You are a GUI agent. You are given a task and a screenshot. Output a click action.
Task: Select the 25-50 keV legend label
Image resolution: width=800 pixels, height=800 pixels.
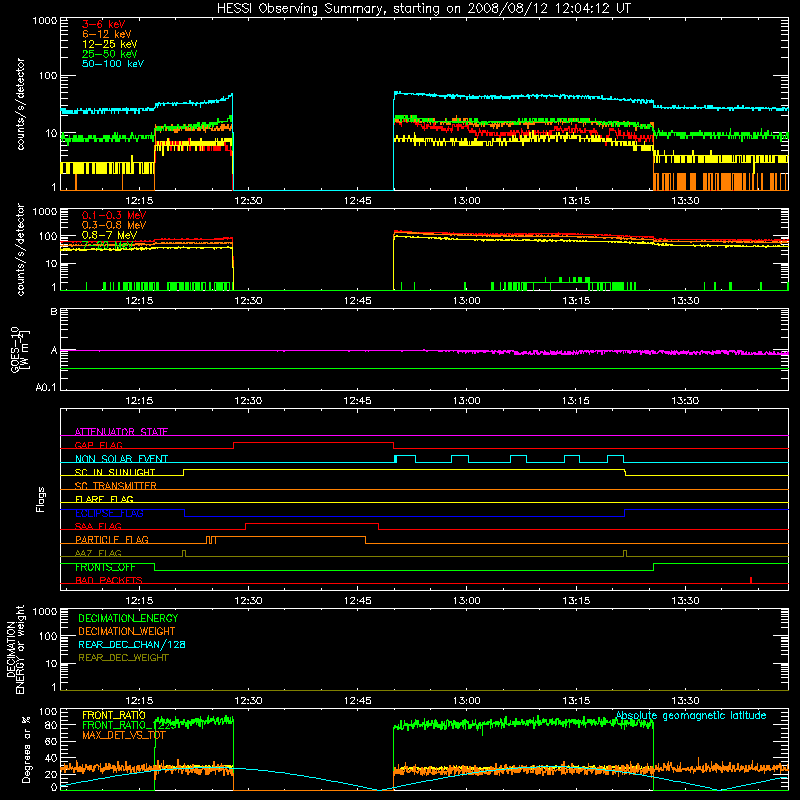coord(110,54)
